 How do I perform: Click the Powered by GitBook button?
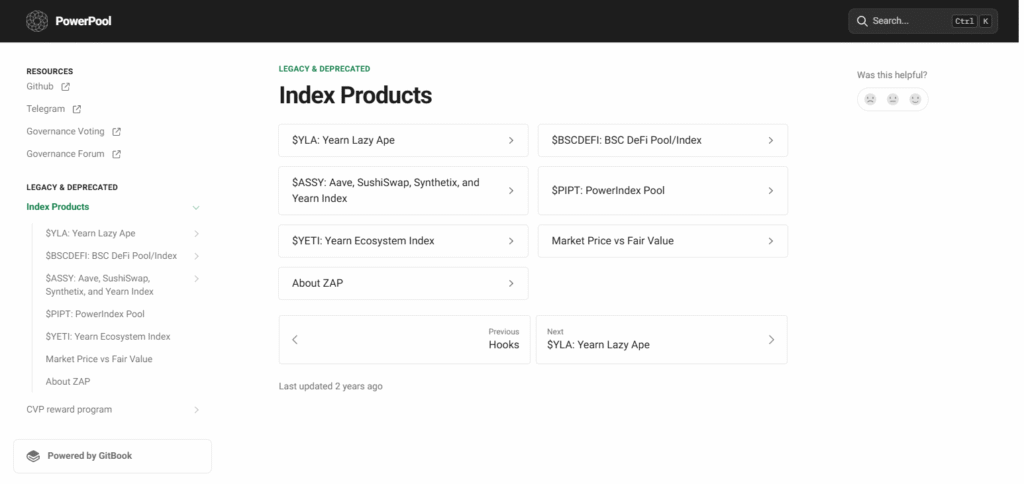click(112, 456)
